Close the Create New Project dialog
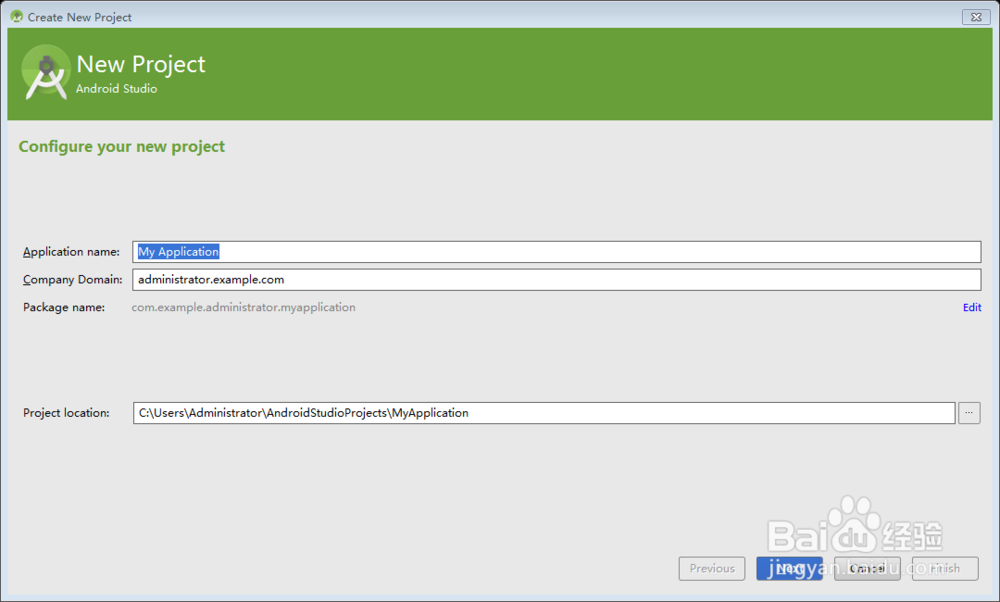Image resolution: width=1000 pixels, height=602 pixels. pyautogui.click(x=976, y=17)
